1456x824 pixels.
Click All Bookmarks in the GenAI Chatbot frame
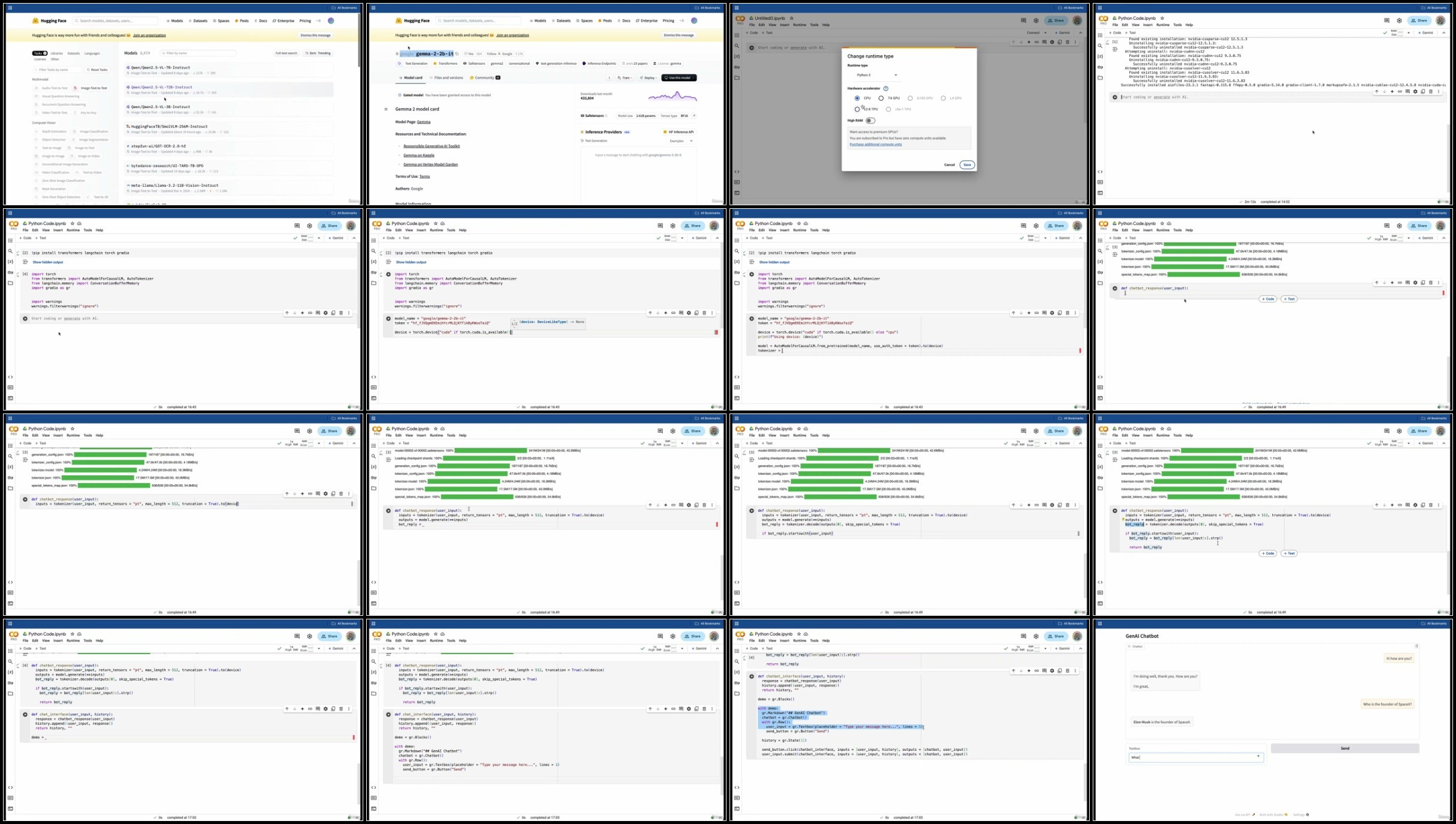pyautogui.click(x=1436, y=624)
